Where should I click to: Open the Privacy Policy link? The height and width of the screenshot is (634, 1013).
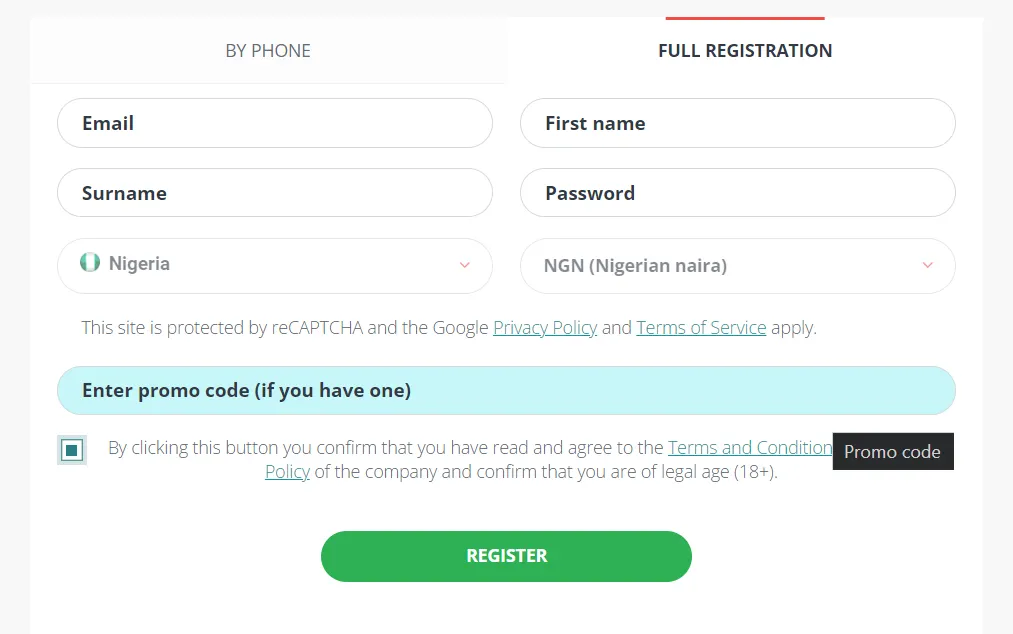click(544, 327)
